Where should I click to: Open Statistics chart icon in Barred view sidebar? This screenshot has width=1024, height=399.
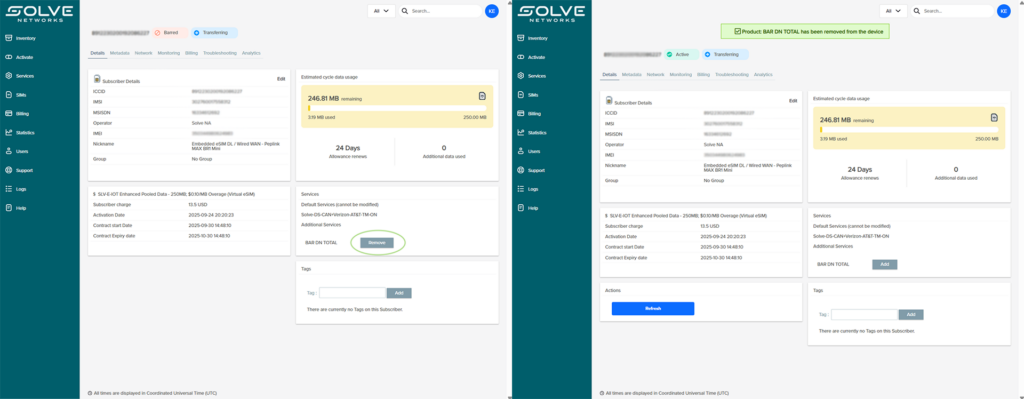[x=8, y=133]
